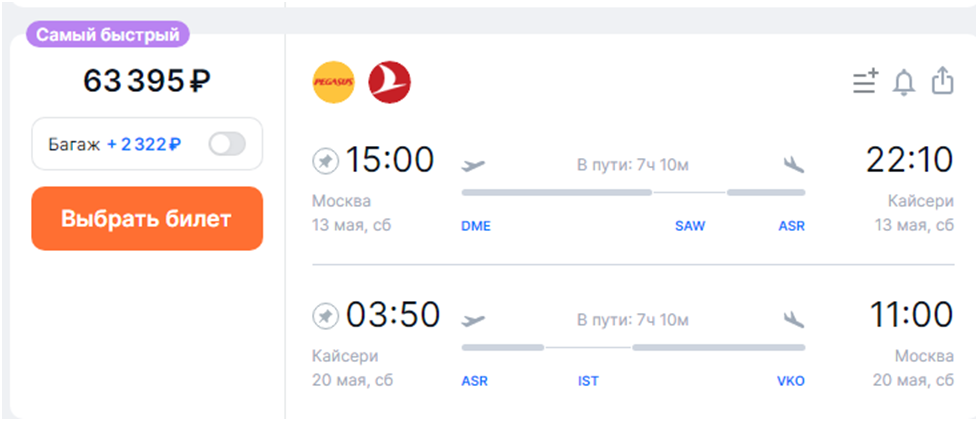Screen dimensions: 978x421
Task: Add ticket to comparison list icon
Action: pos(865,82)
